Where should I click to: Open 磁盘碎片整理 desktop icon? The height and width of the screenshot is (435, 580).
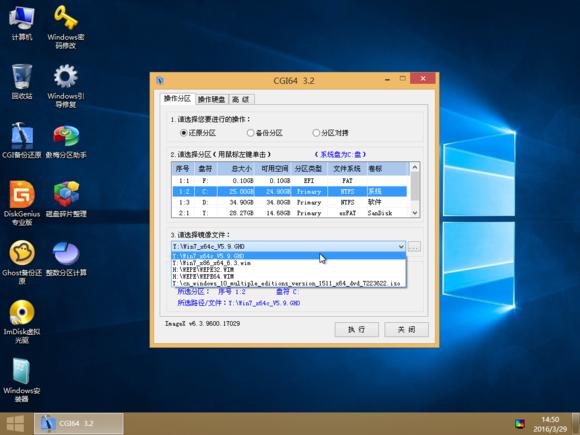tap(66, 200)
